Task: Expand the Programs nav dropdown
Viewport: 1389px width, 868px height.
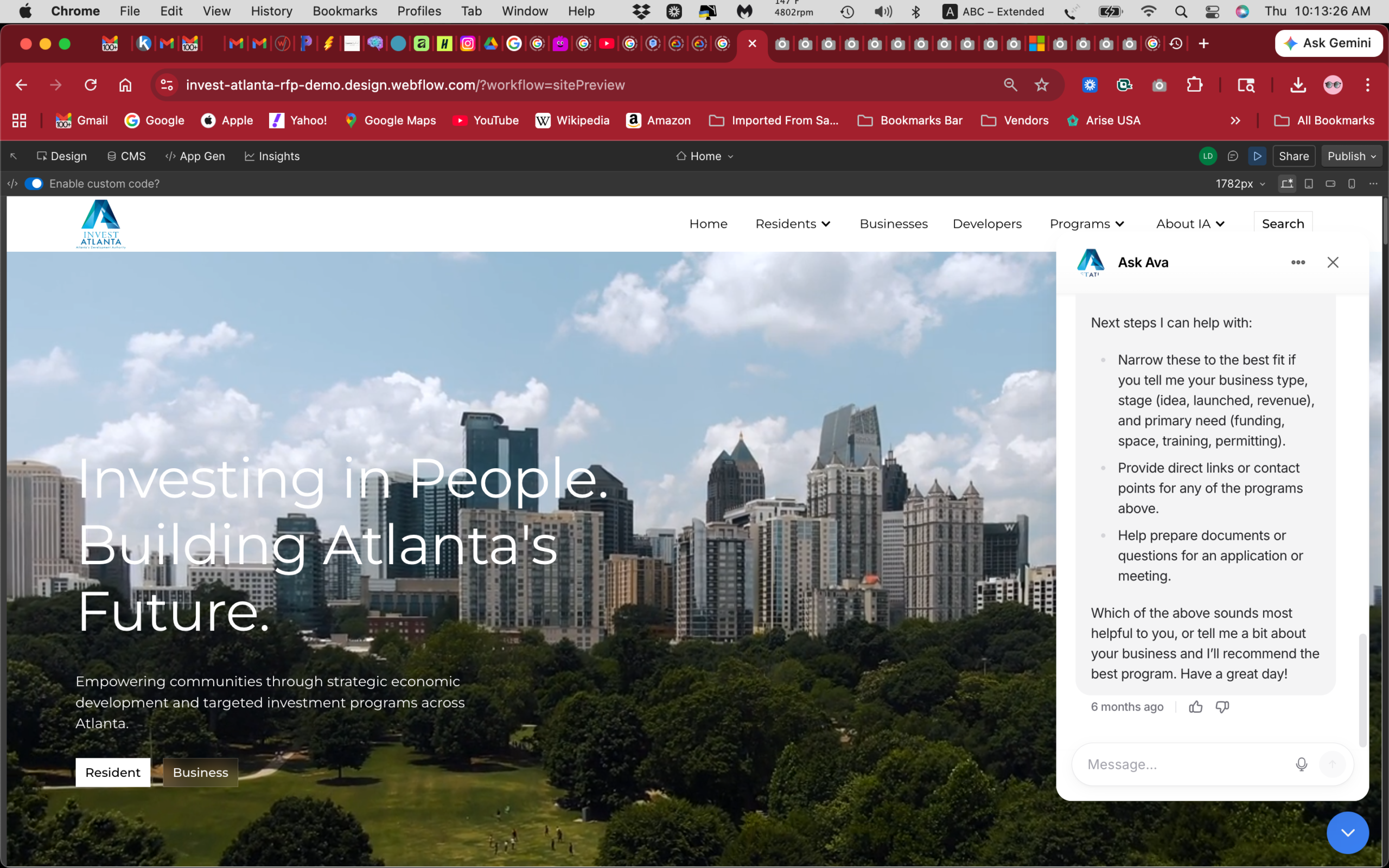Action: [x=1087, y=224]
